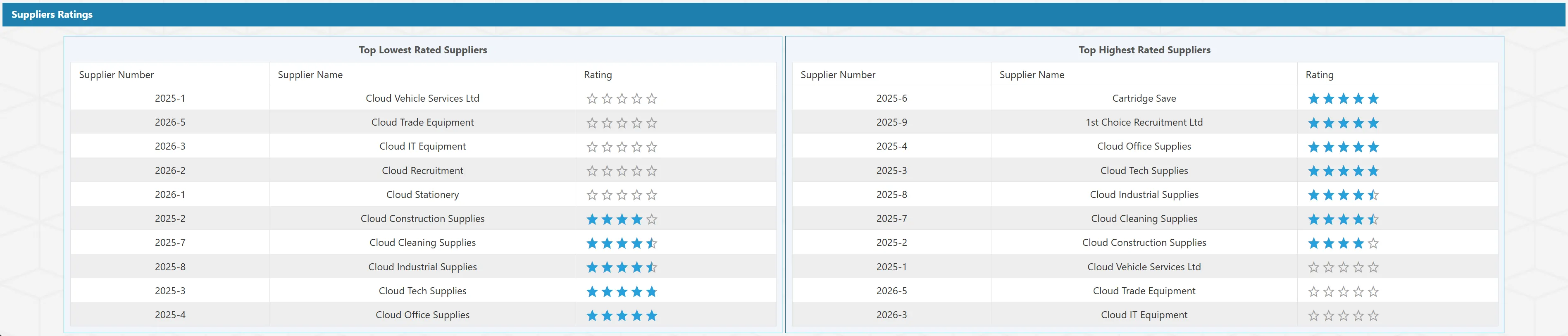Click supplier number 2026-1
The height and width of the screenshot is (336, 1568).
tap(170, 194)
